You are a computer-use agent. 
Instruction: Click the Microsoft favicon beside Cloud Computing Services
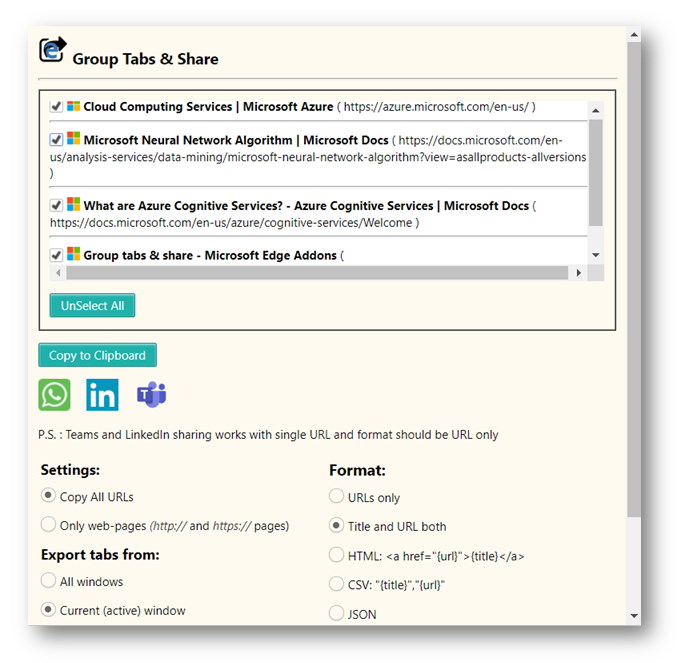point(73,106)
